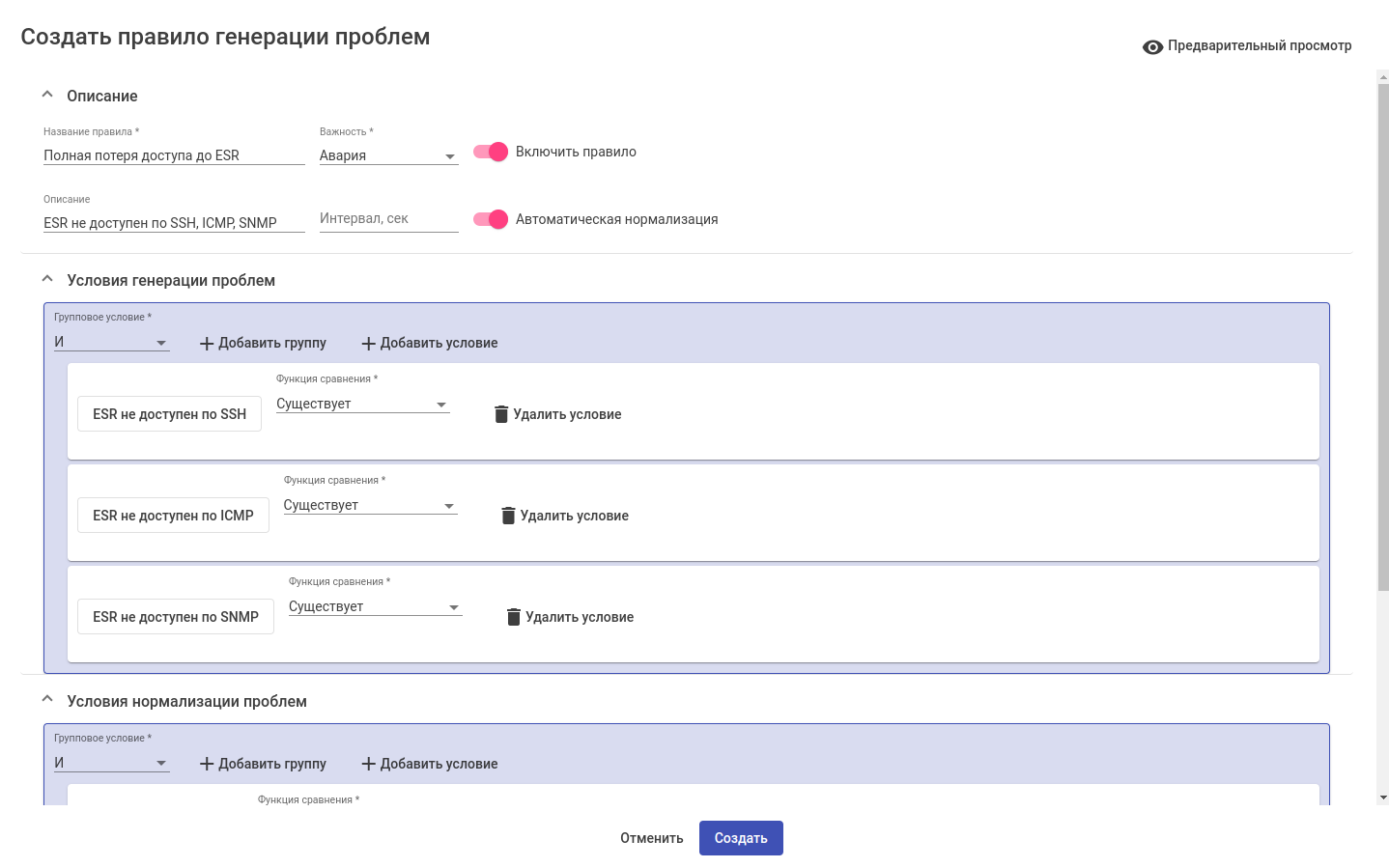Click trash icon next to ICMP condition

point(508,516)
